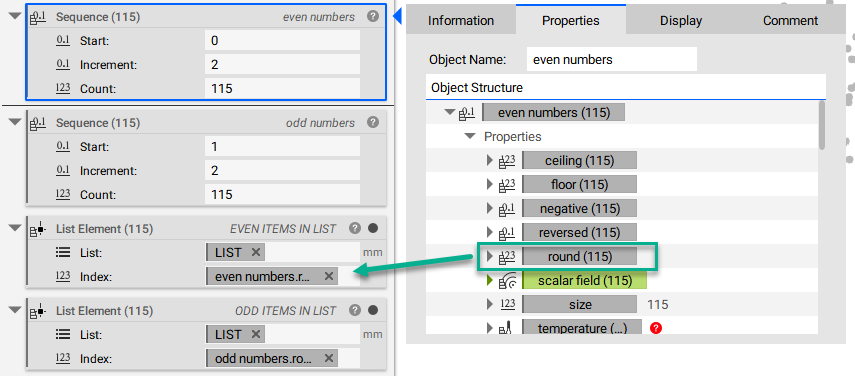This screenshot has height=376, width=855.
Task: Collapse the odd numbers Sequence block
Action: [x=15, y=123]
